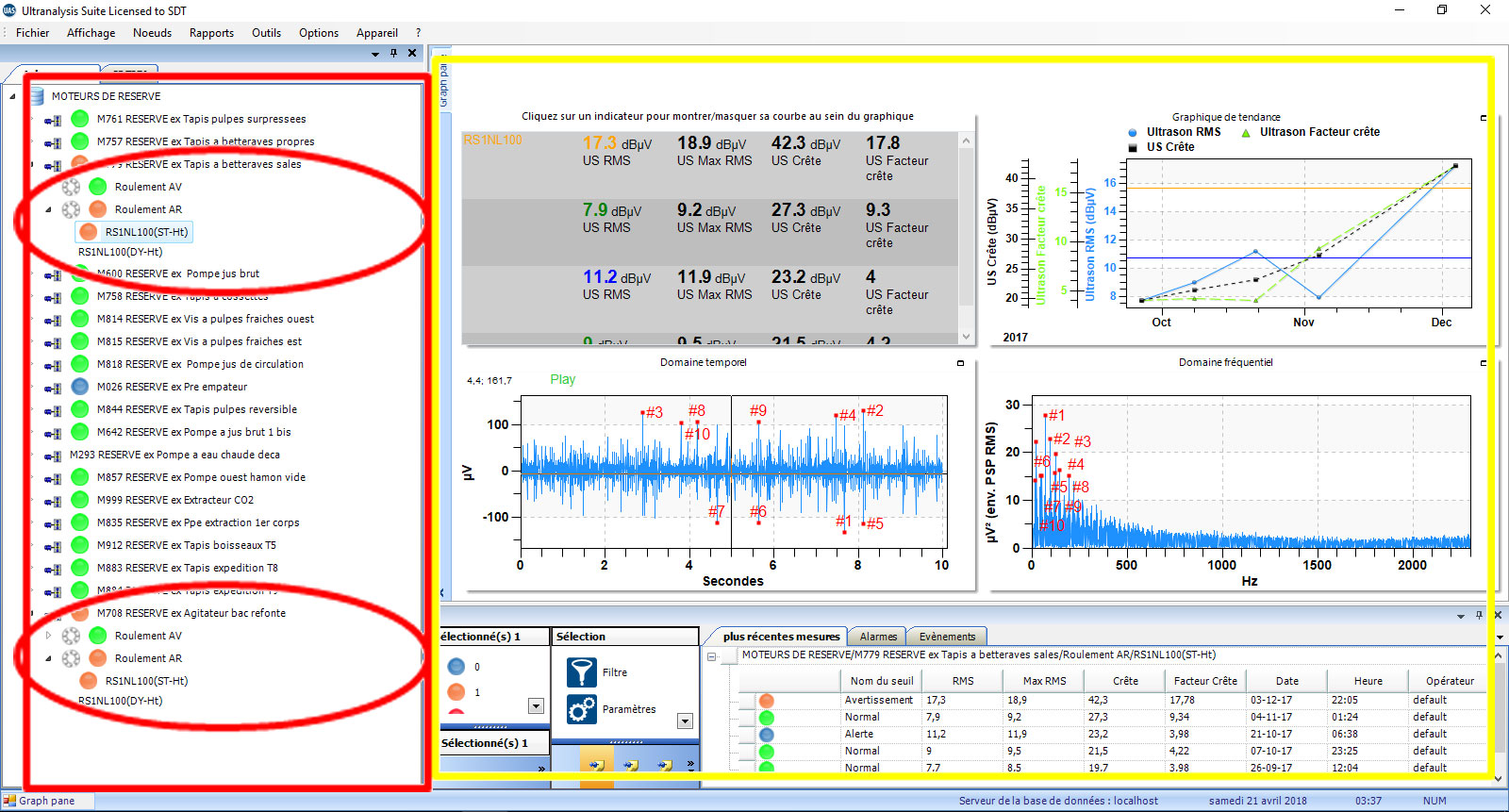Pin the measurements panel with pushpin icon
Screen dimensions: 1509x812
pyautogui.click(x=1479, y=615)
